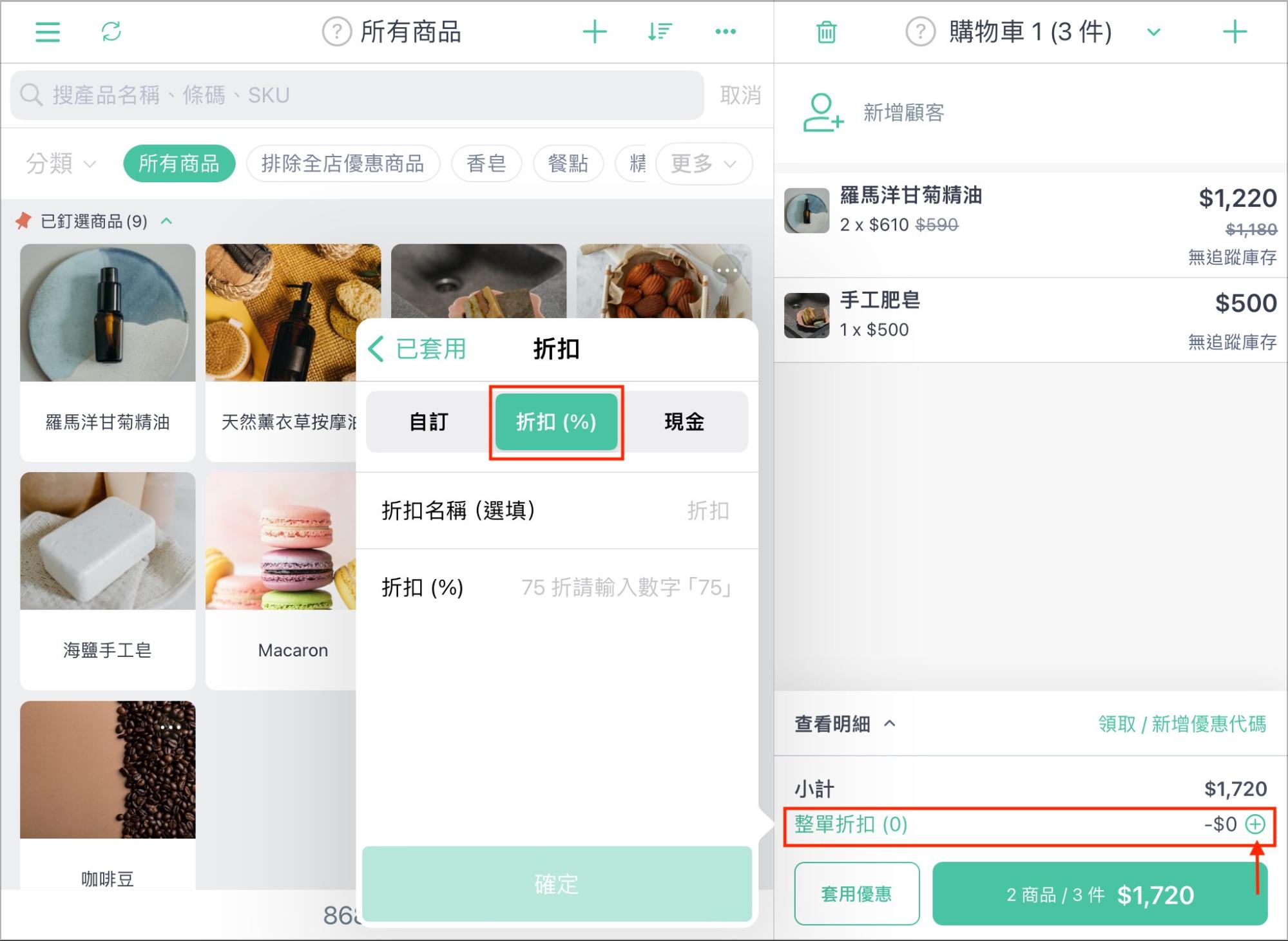
Task: Click the 套用優惠 button
Action: click(x=856, y=894)
